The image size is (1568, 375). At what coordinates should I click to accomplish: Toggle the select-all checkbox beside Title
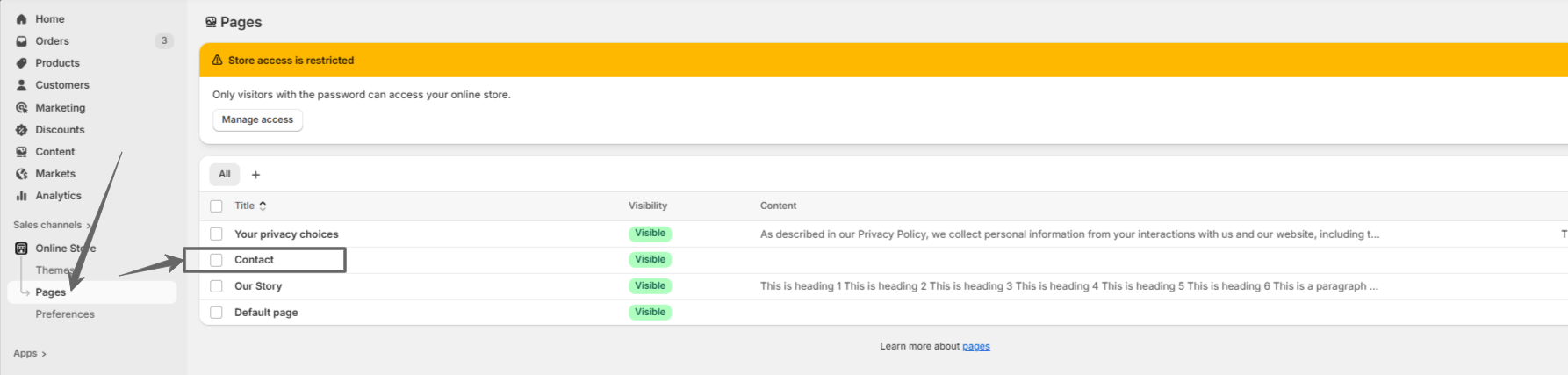coord(216,206)
